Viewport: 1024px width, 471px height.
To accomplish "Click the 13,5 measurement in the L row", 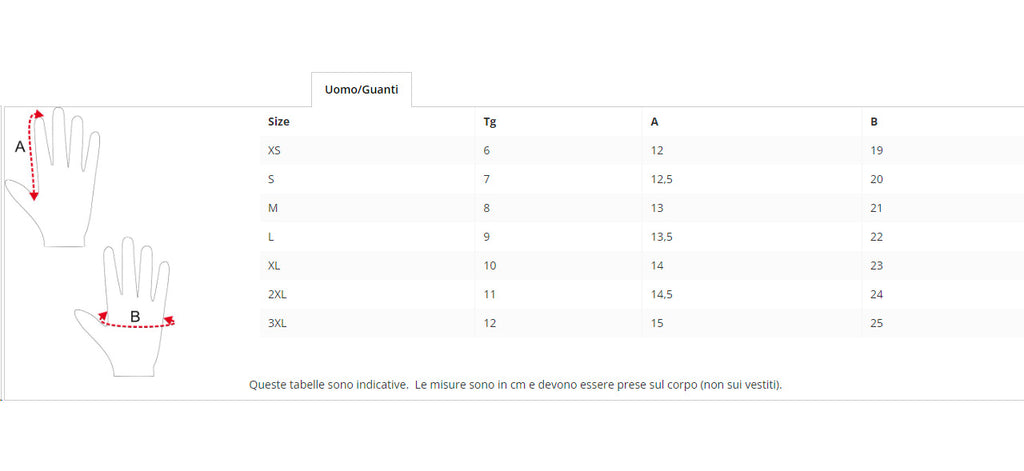I will tap(662, 237).
